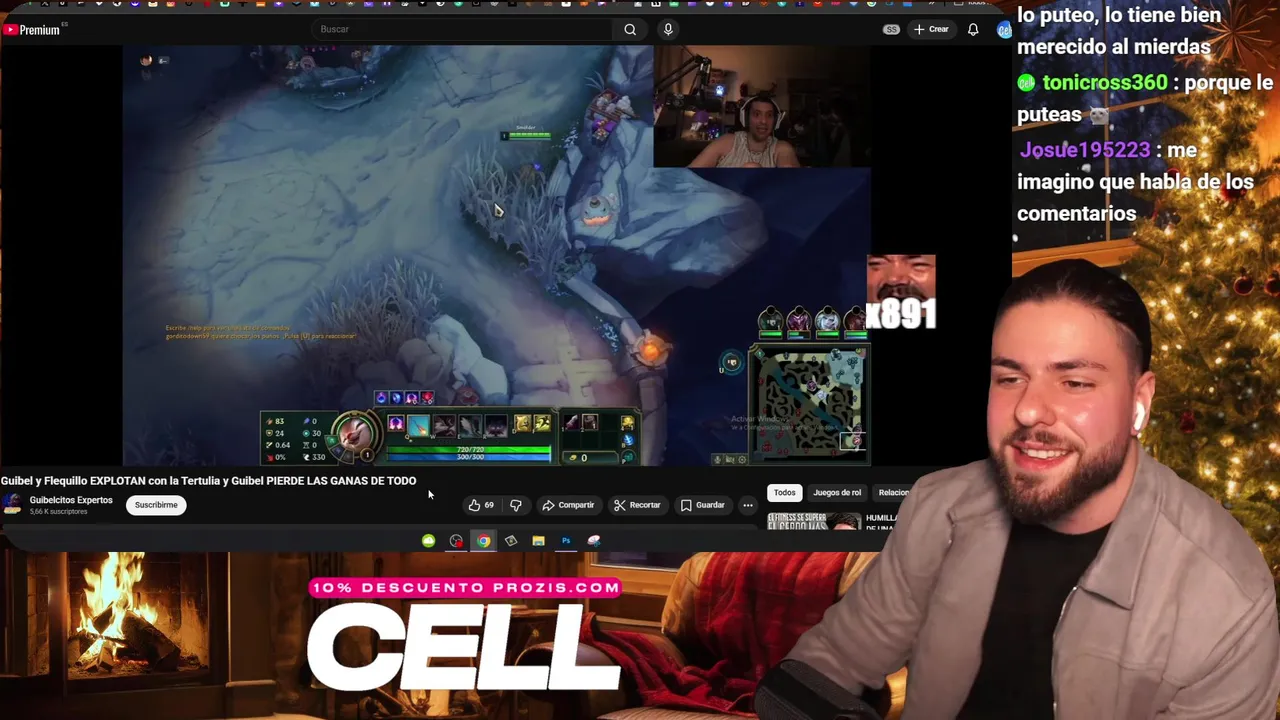Open the Compartir share dialog
The image size is (1280, 720).
coord(568,505)
